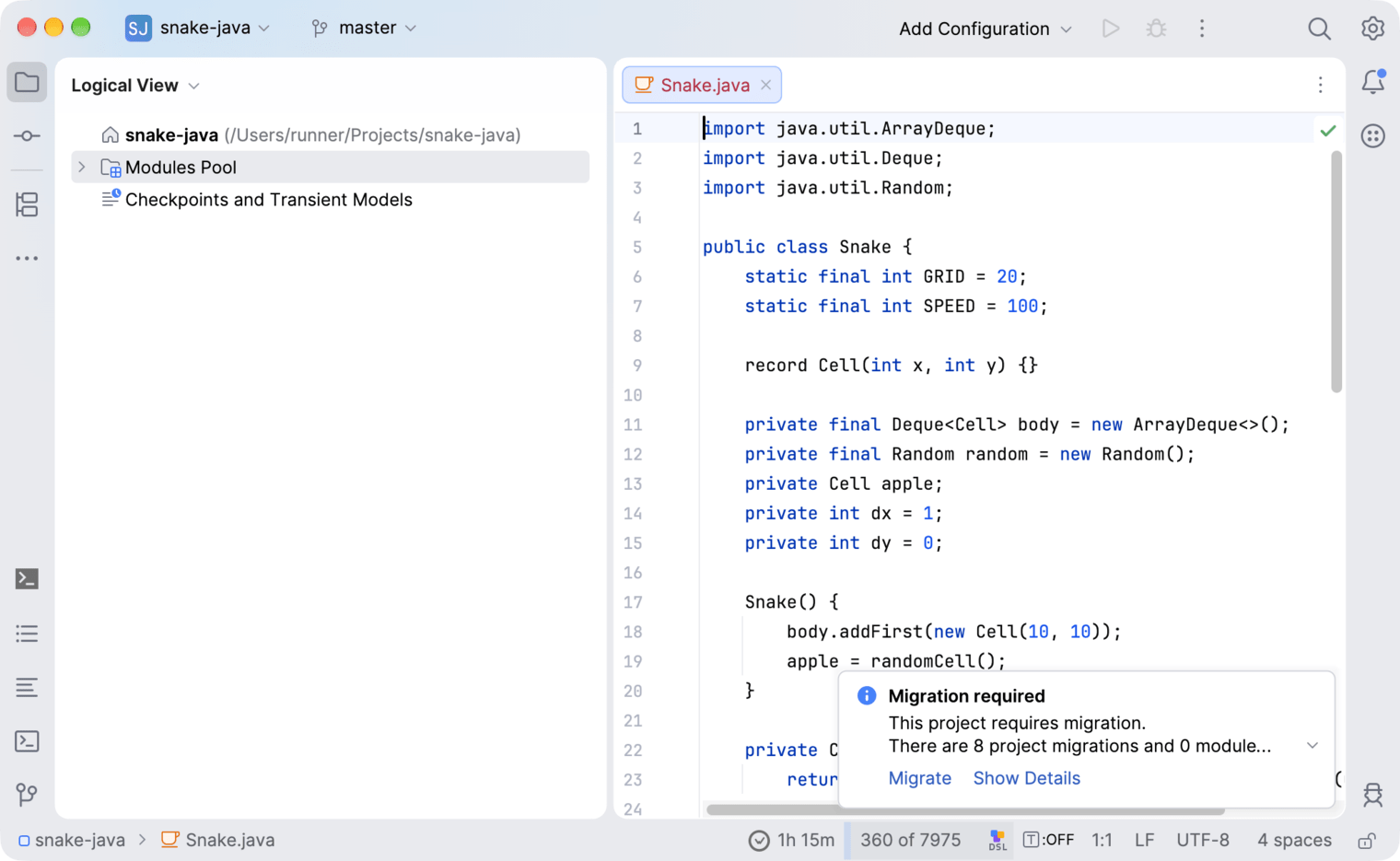This screenshot has height=861, width=1400.
Task: Open the Add Configuration dropdown
Action: coord(985,29)
